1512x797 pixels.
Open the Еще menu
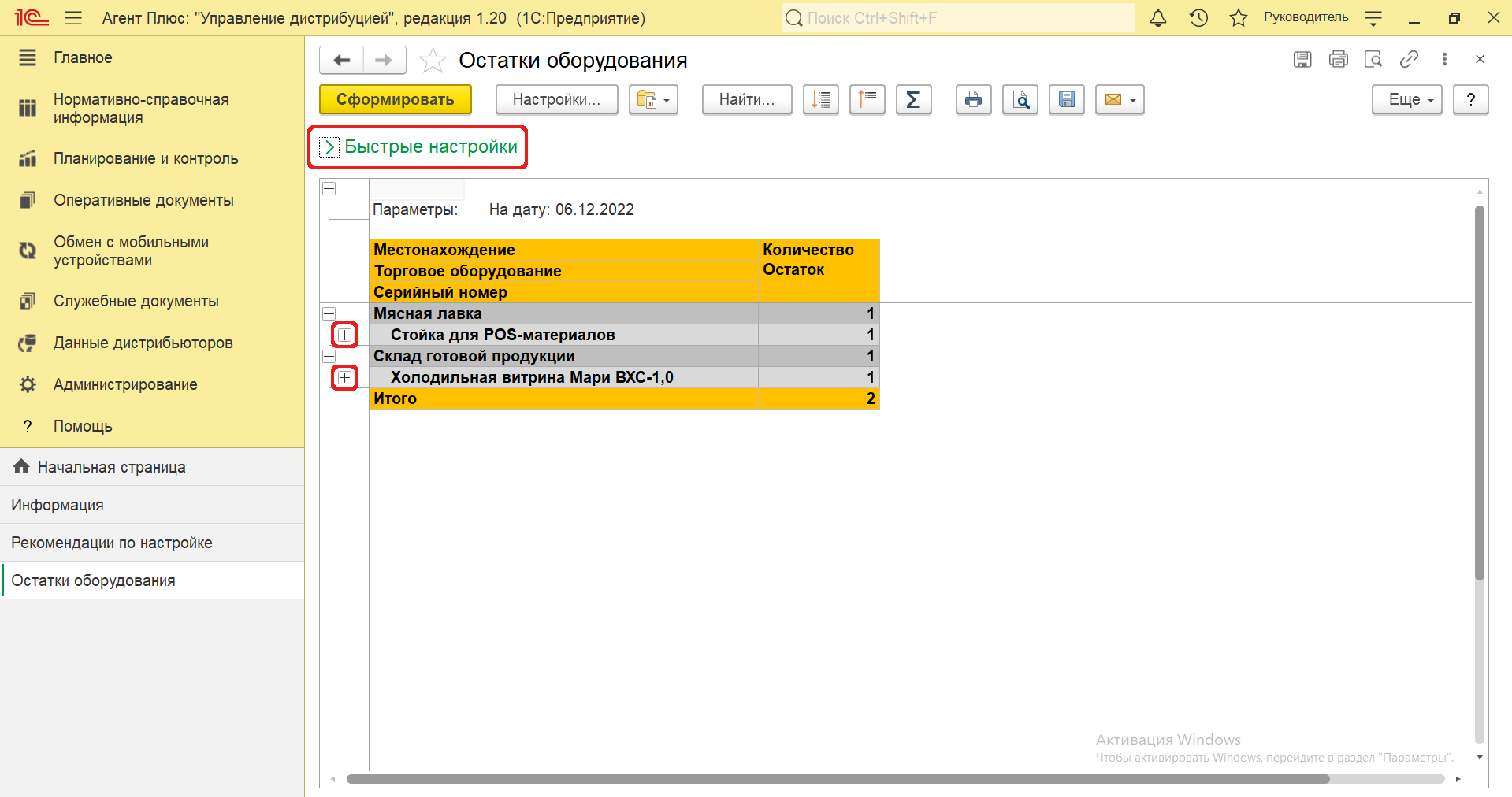1407,99
